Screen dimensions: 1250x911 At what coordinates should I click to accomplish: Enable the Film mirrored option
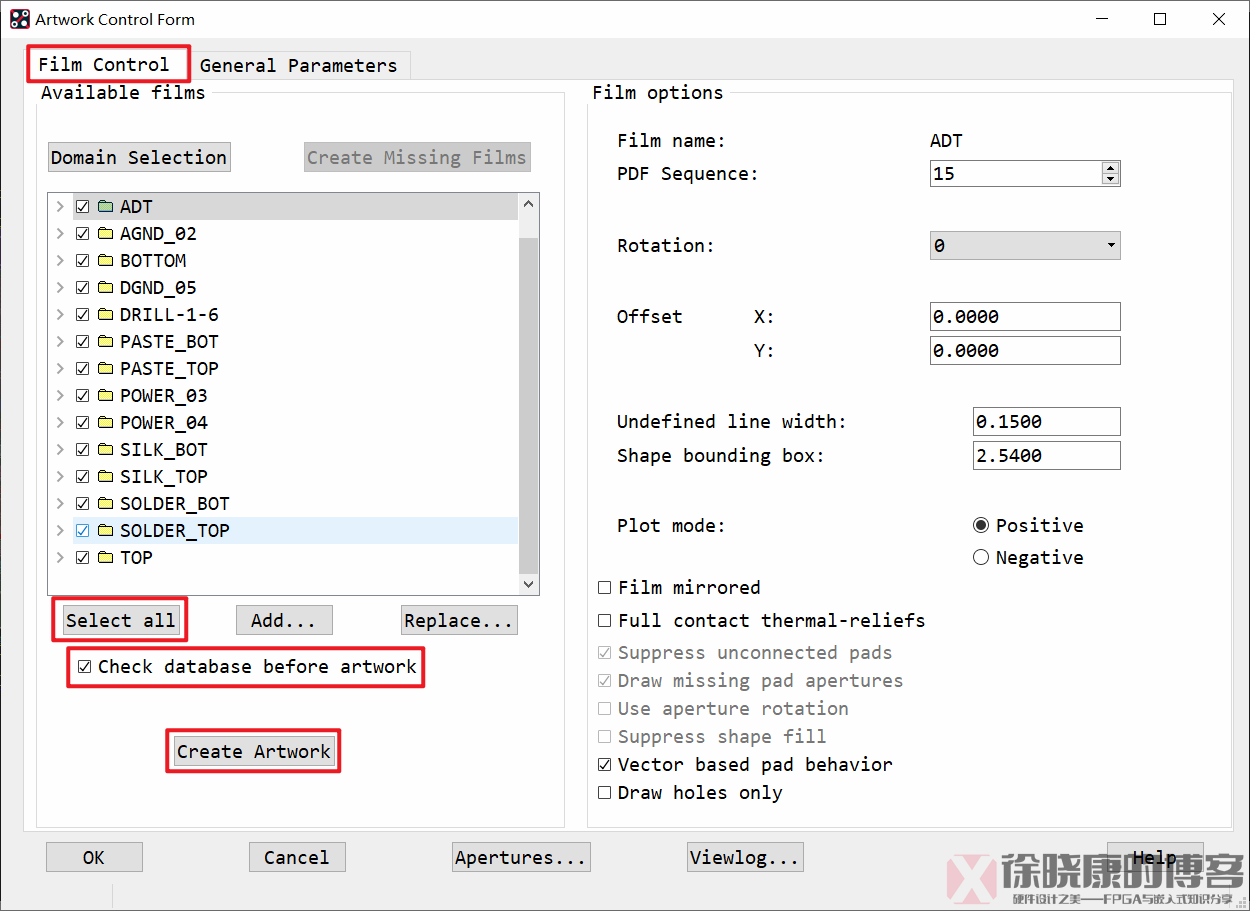604,588
